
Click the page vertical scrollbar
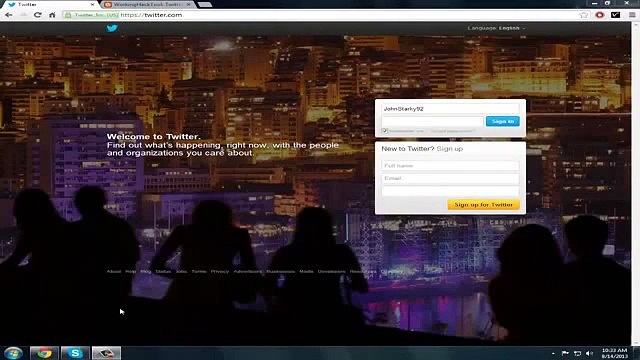(x=635, y=184)
